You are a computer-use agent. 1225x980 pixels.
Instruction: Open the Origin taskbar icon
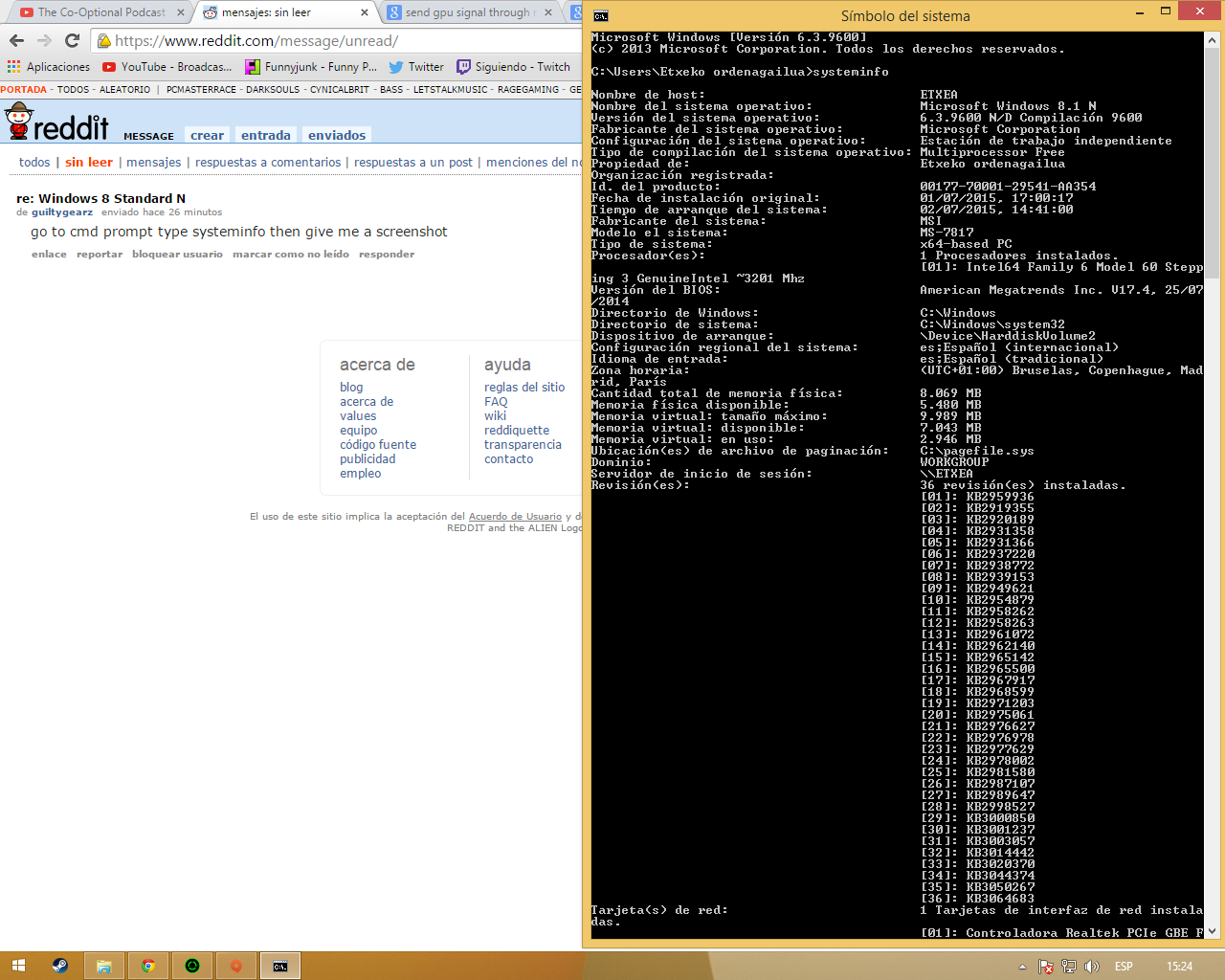coord(235,966)
